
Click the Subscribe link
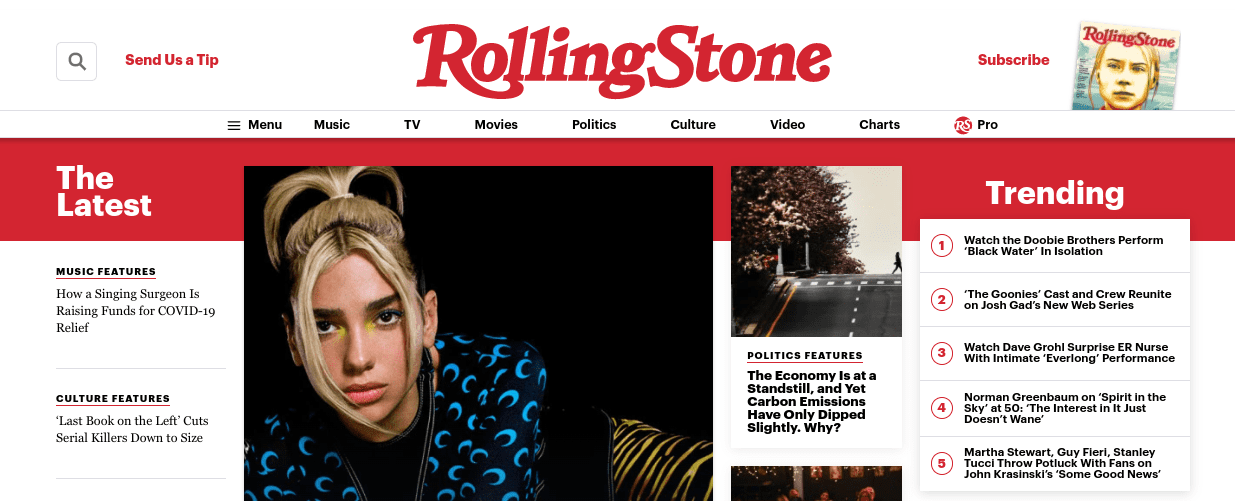[1014, 60]
